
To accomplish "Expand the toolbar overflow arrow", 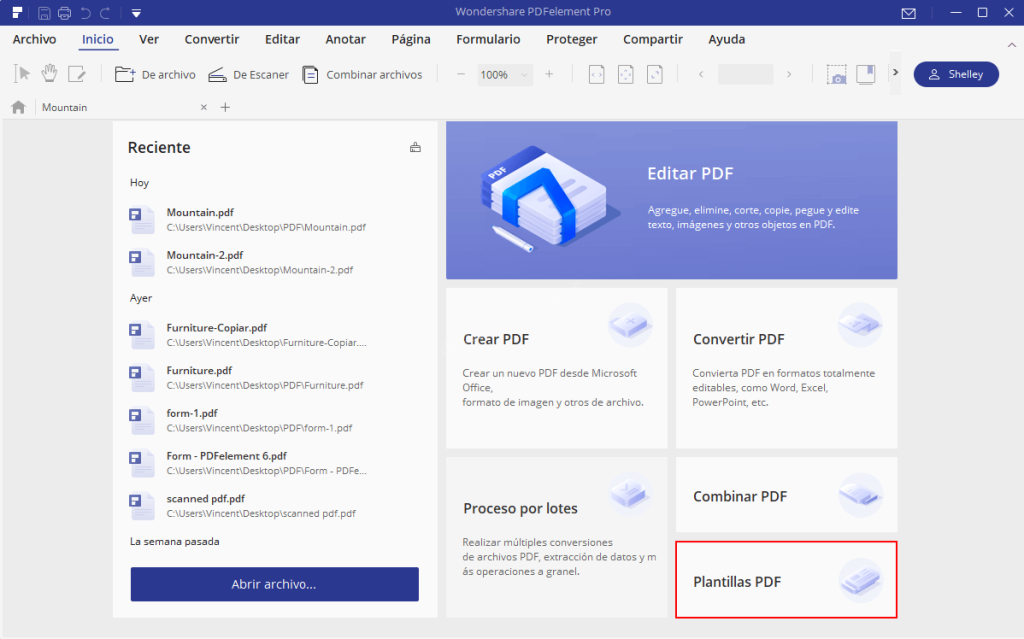I will click(895, 73).
